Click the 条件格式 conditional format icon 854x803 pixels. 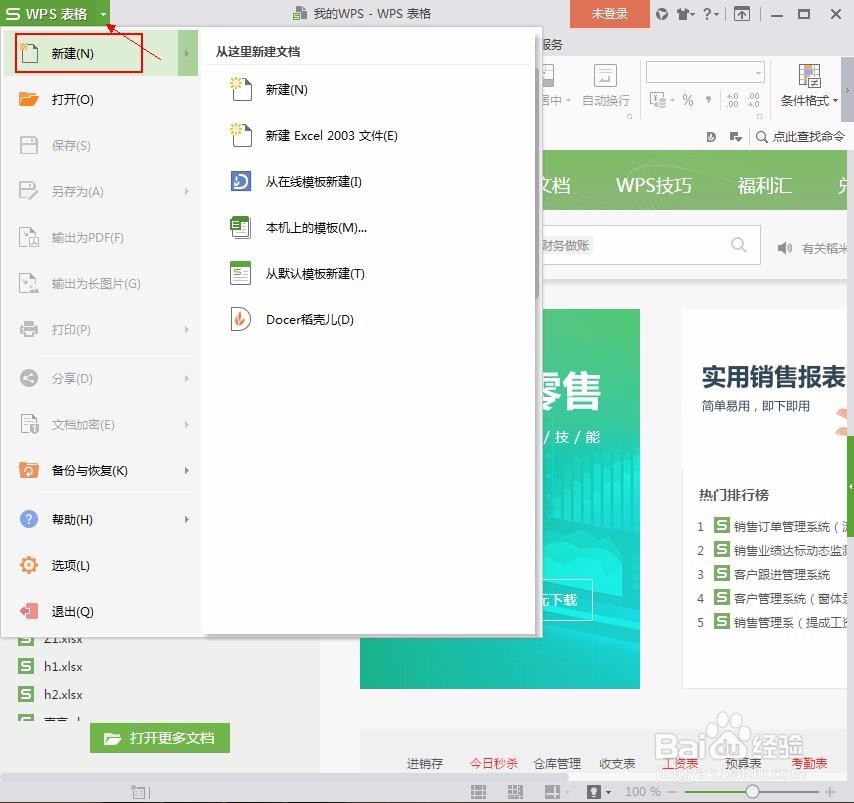[809, 76]
